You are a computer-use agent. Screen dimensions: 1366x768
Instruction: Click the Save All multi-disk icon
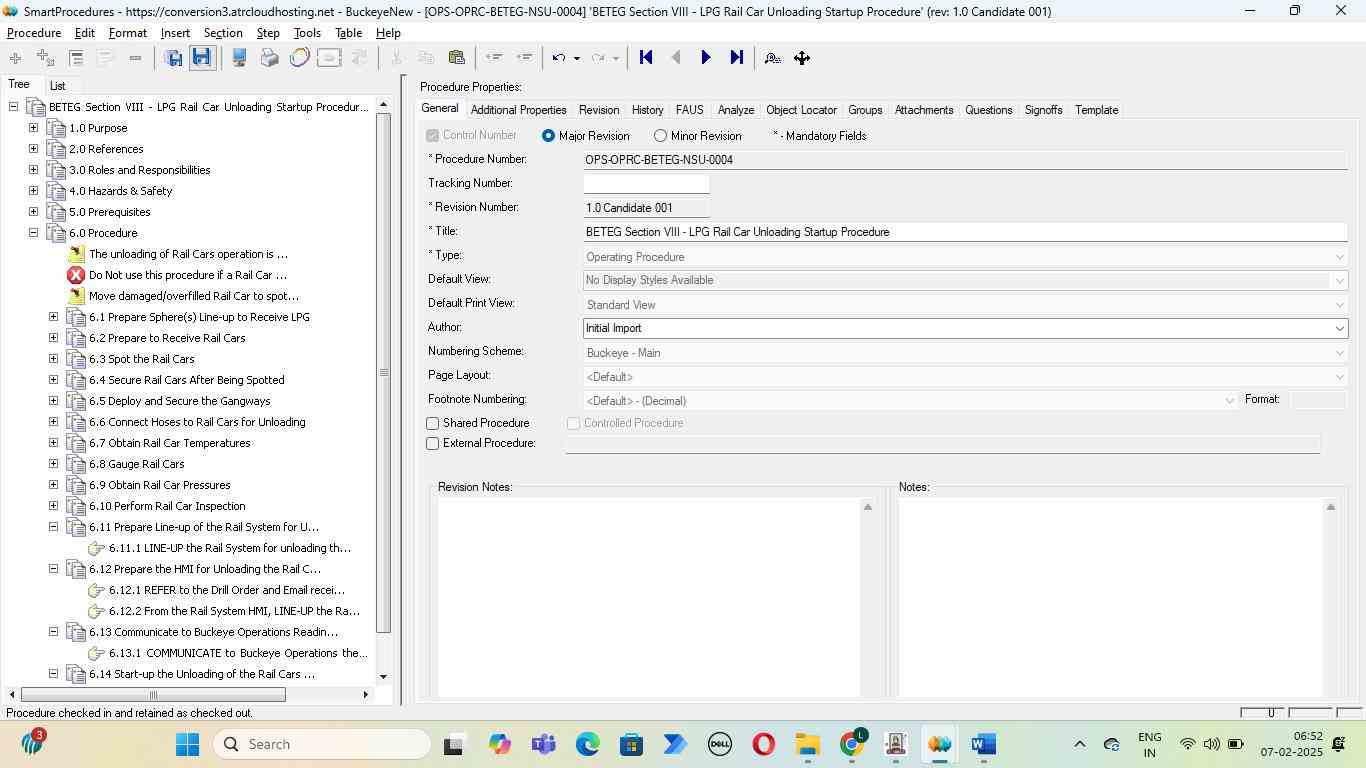[x=173, y=58]
